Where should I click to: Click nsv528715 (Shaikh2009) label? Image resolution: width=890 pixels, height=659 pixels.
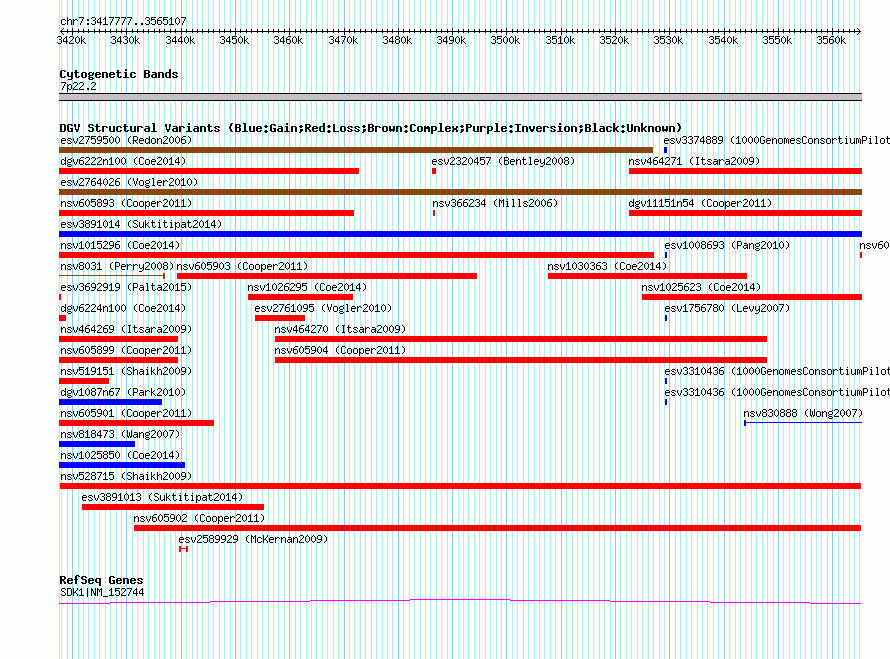tap(126, 476)
